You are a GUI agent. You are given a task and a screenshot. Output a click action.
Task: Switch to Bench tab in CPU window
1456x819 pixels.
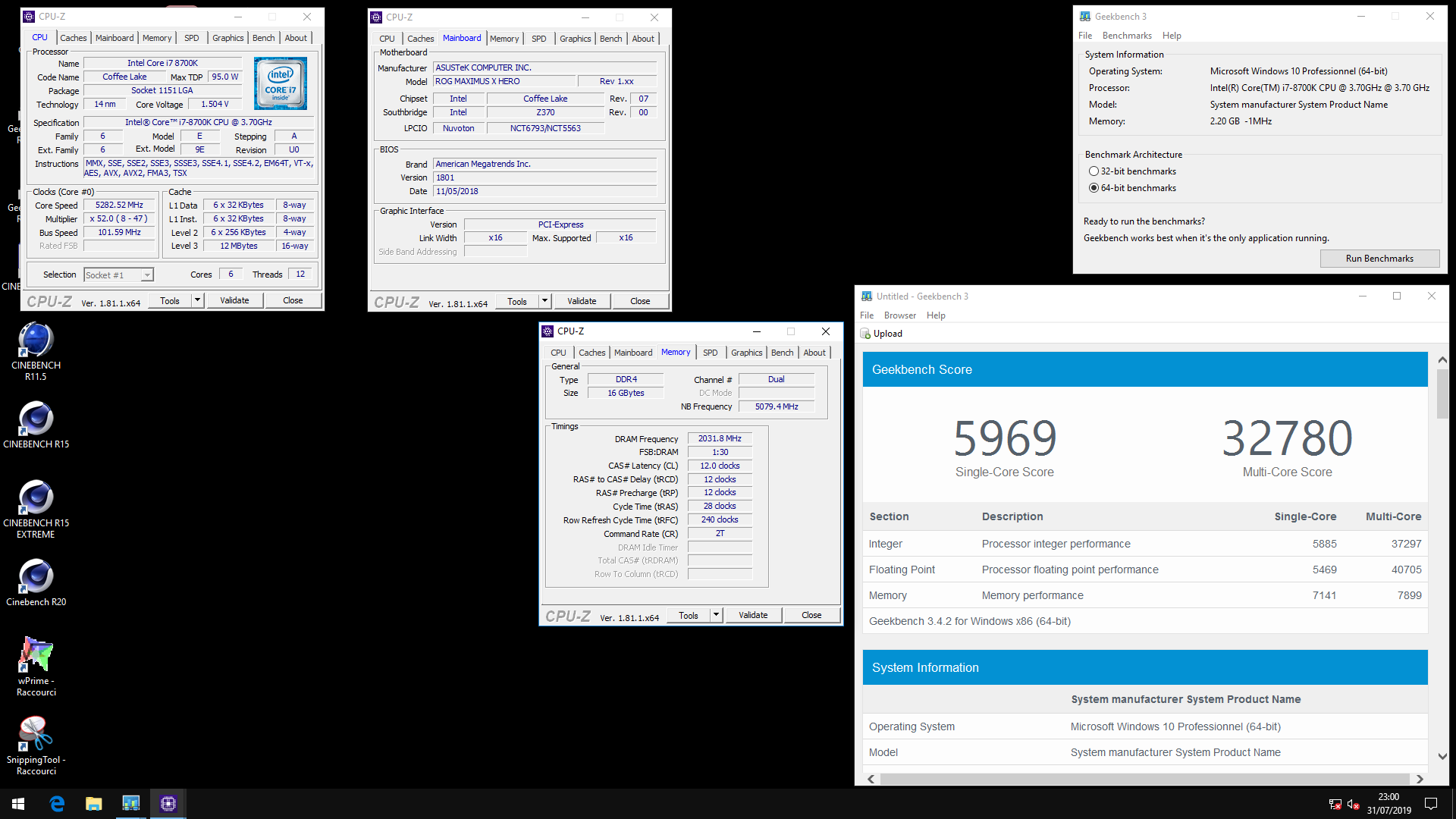point(264,38)
